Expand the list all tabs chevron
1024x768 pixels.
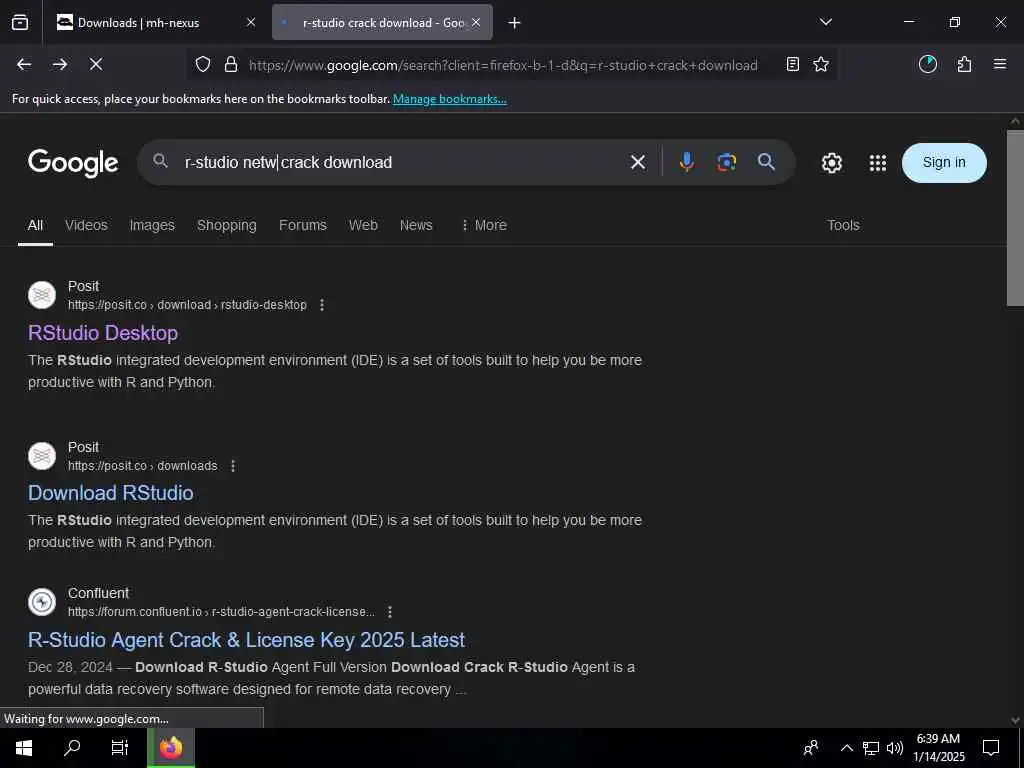coord(825,22)
